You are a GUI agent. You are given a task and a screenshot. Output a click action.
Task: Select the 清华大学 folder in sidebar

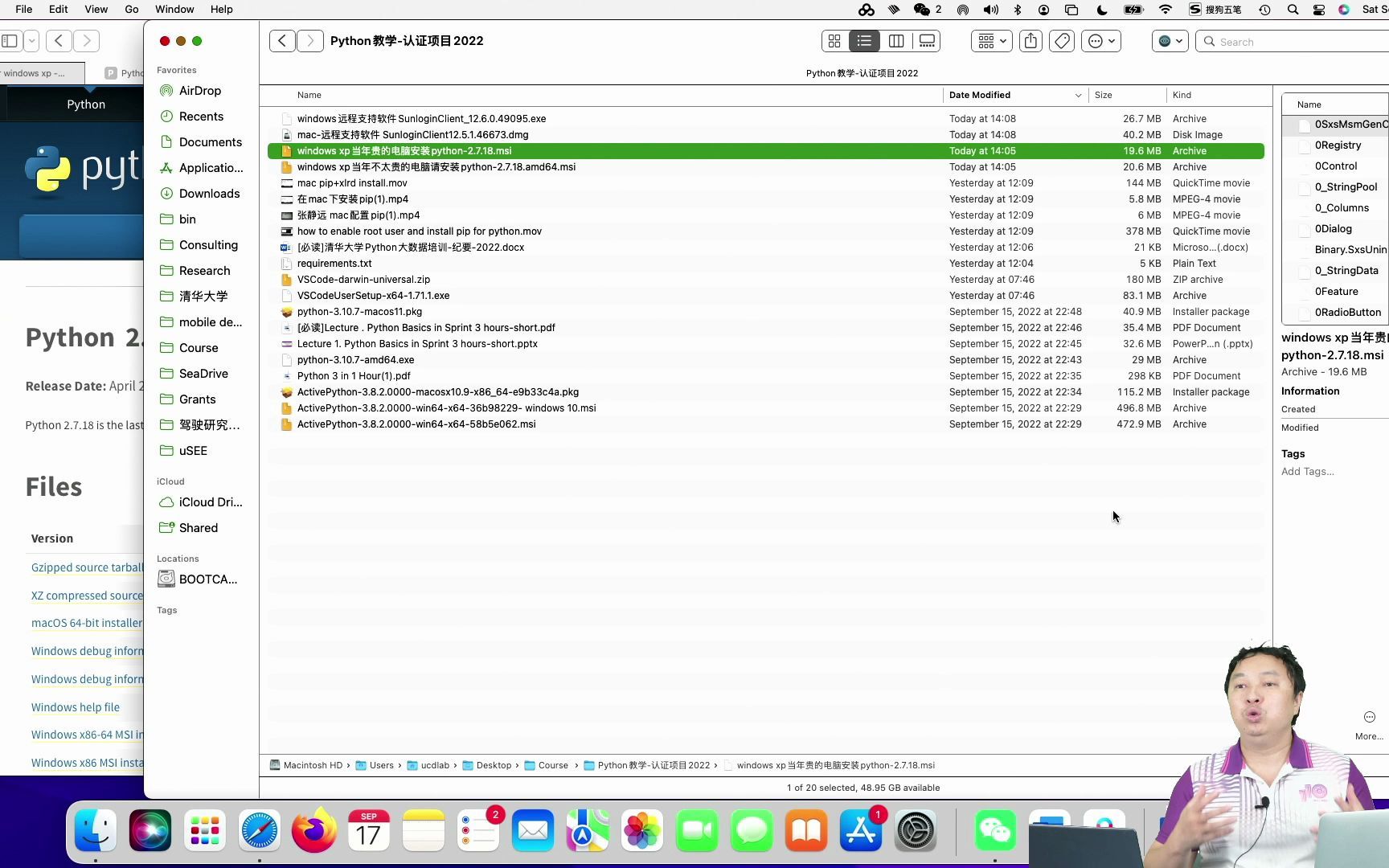coord(203,297)
